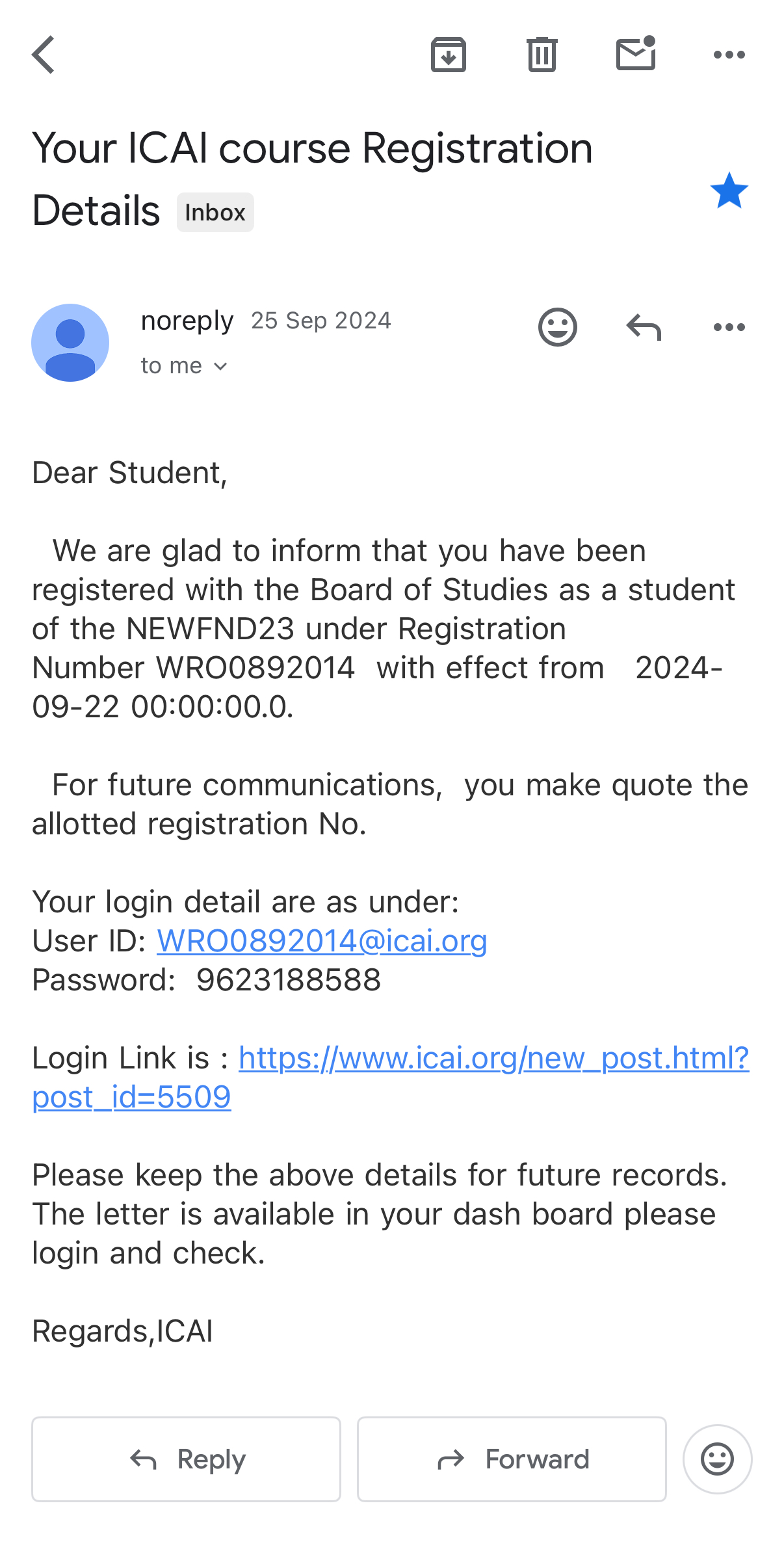Tap the email subject title

pyautogui.click(x=312, y=150)
